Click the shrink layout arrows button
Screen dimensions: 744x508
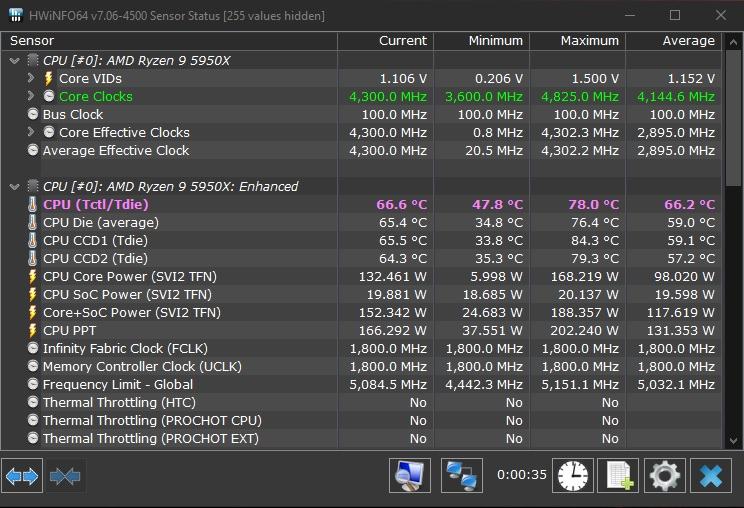(65, 476)
